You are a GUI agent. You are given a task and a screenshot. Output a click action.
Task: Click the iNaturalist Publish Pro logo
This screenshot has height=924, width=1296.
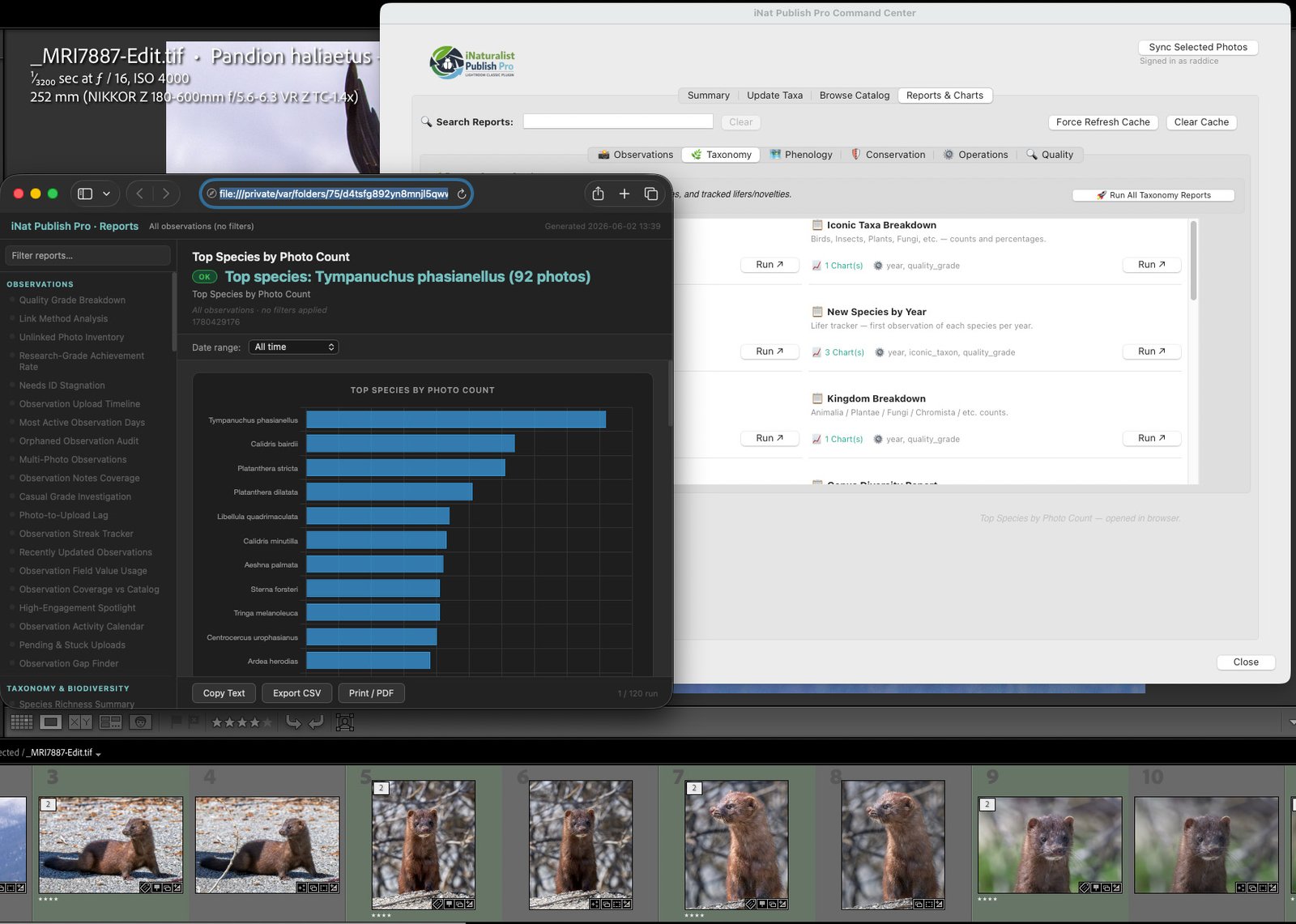coord(471,62)
